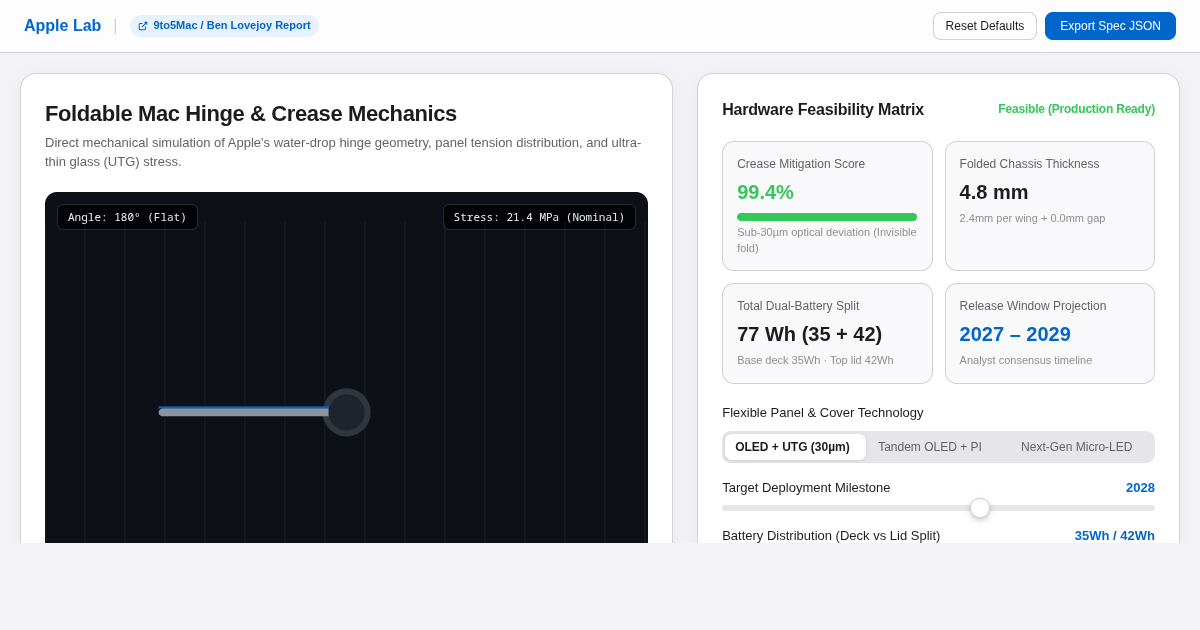Click the 99.4% crease score value
Screen dimensions: 1200x630
[x=765, y=192]
